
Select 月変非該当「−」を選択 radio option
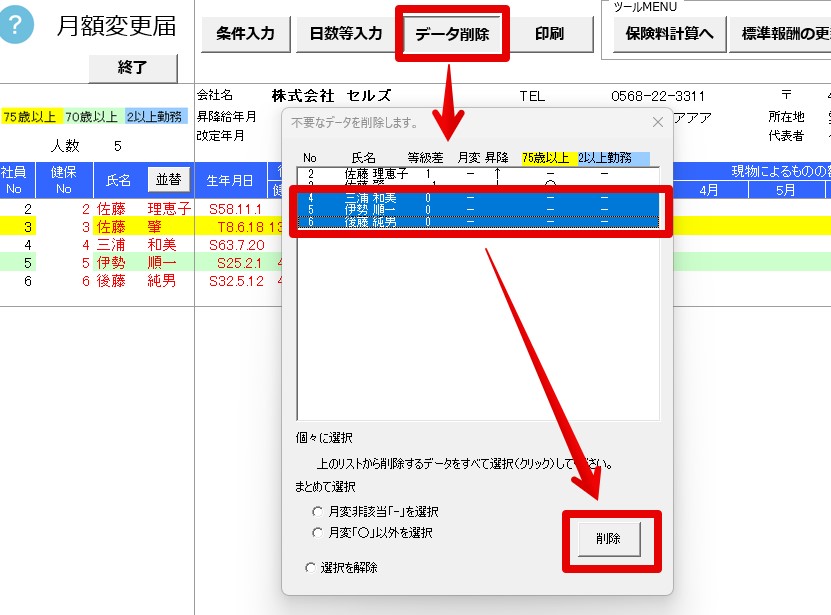tap(376, 512)
